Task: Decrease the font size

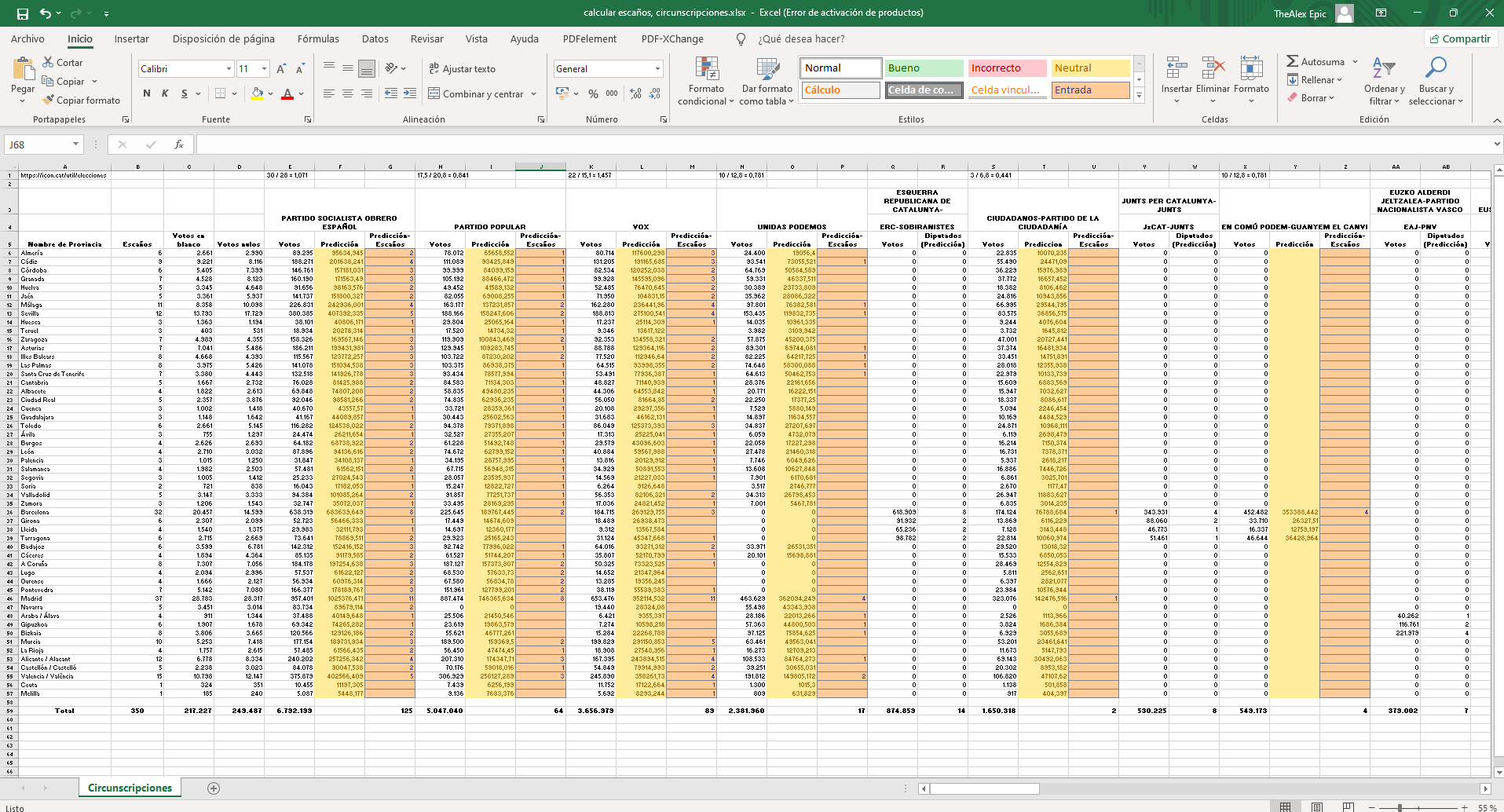Action: coord(299,69)
